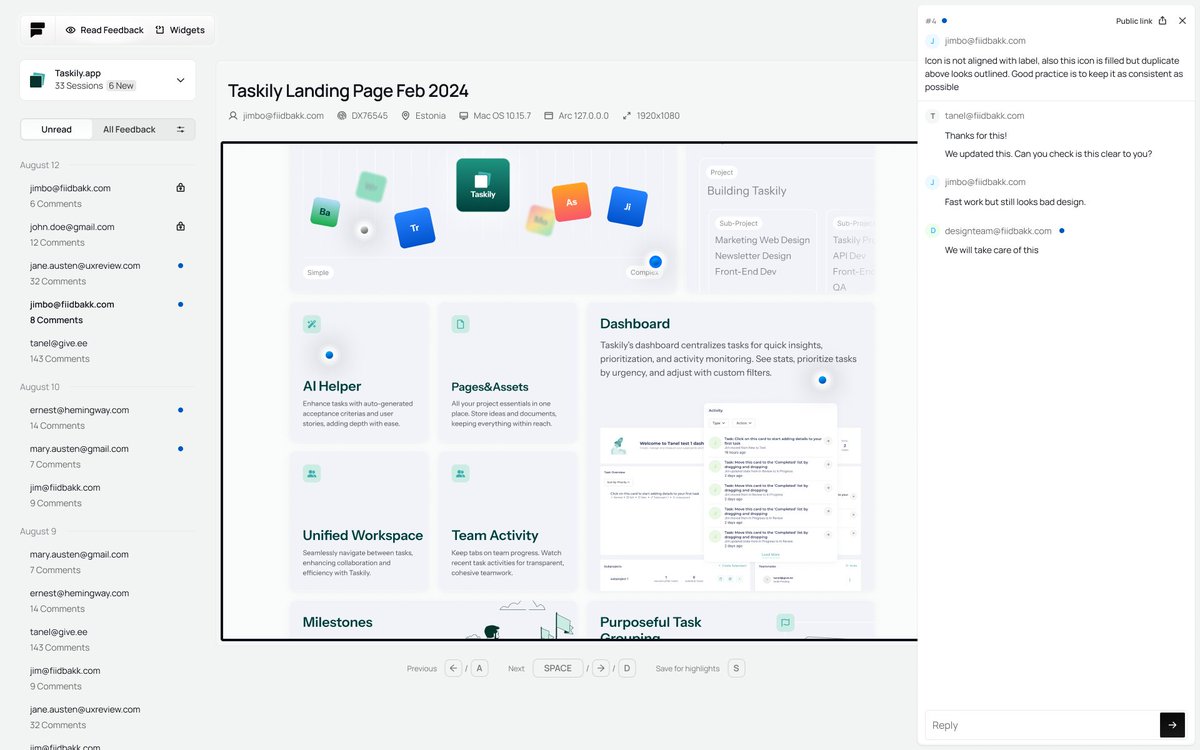Viewport: 1200px width, 750px height.
Task: Click lock icon on john.doe@gmail.com row
Action: click(x=180, y=226)
